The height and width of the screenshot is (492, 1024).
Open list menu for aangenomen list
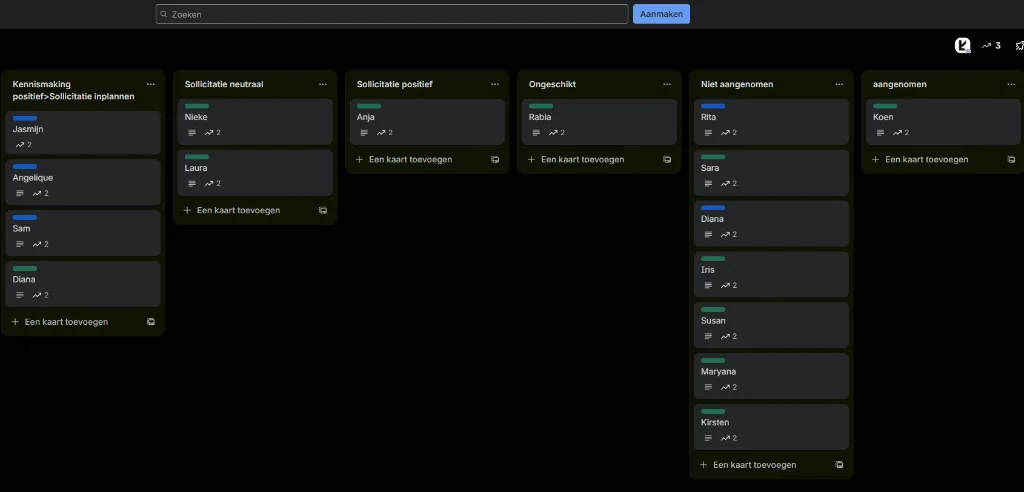(1011, 84)
